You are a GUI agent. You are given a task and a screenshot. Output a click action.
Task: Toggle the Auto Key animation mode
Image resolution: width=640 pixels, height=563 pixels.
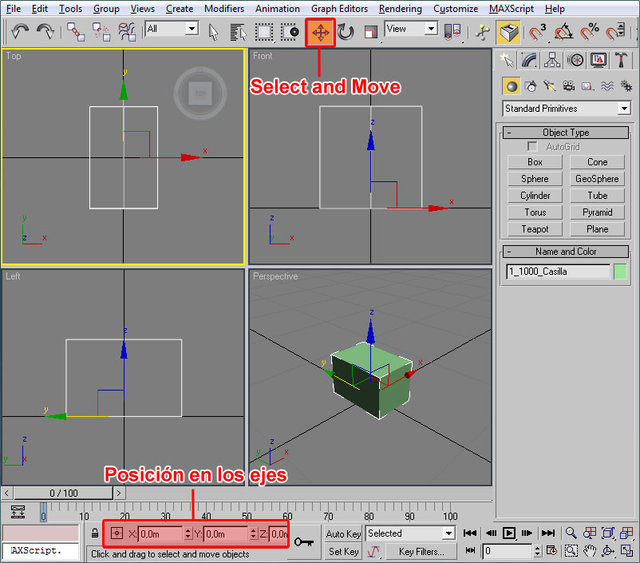point(343,534)
